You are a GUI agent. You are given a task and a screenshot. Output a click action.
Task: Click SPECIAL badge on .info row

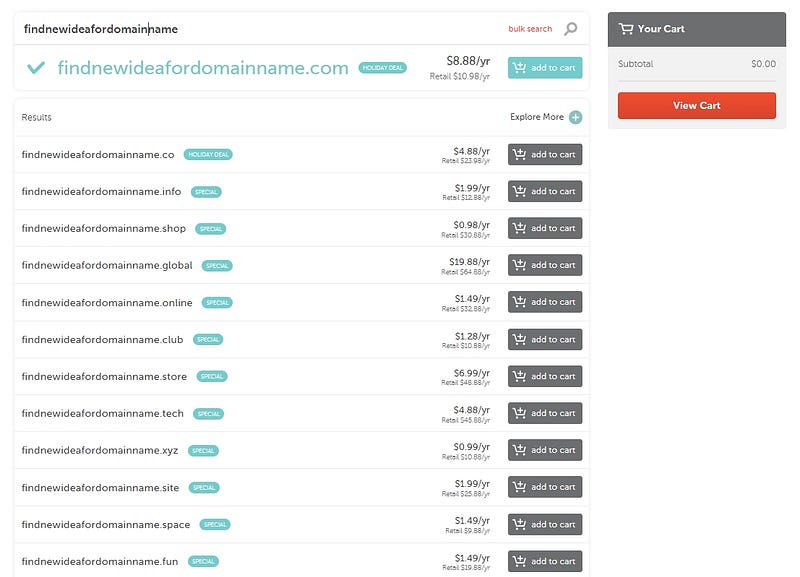coord(206,192)
